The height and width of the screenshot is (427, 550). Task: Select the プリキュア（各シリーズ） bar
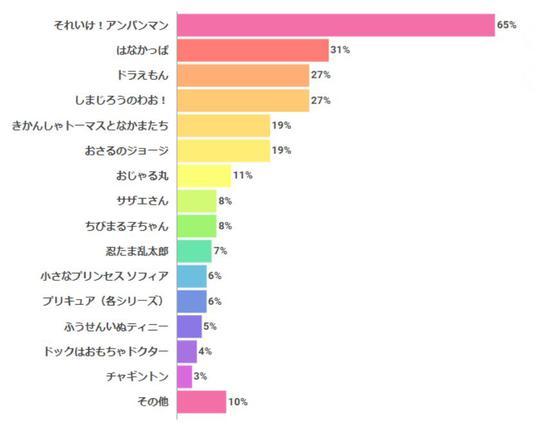click(x=192, y=301)
